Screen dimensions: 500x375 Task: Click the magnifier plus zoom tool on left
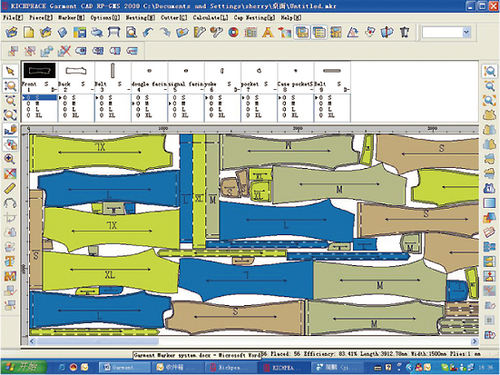coord(10,159)
